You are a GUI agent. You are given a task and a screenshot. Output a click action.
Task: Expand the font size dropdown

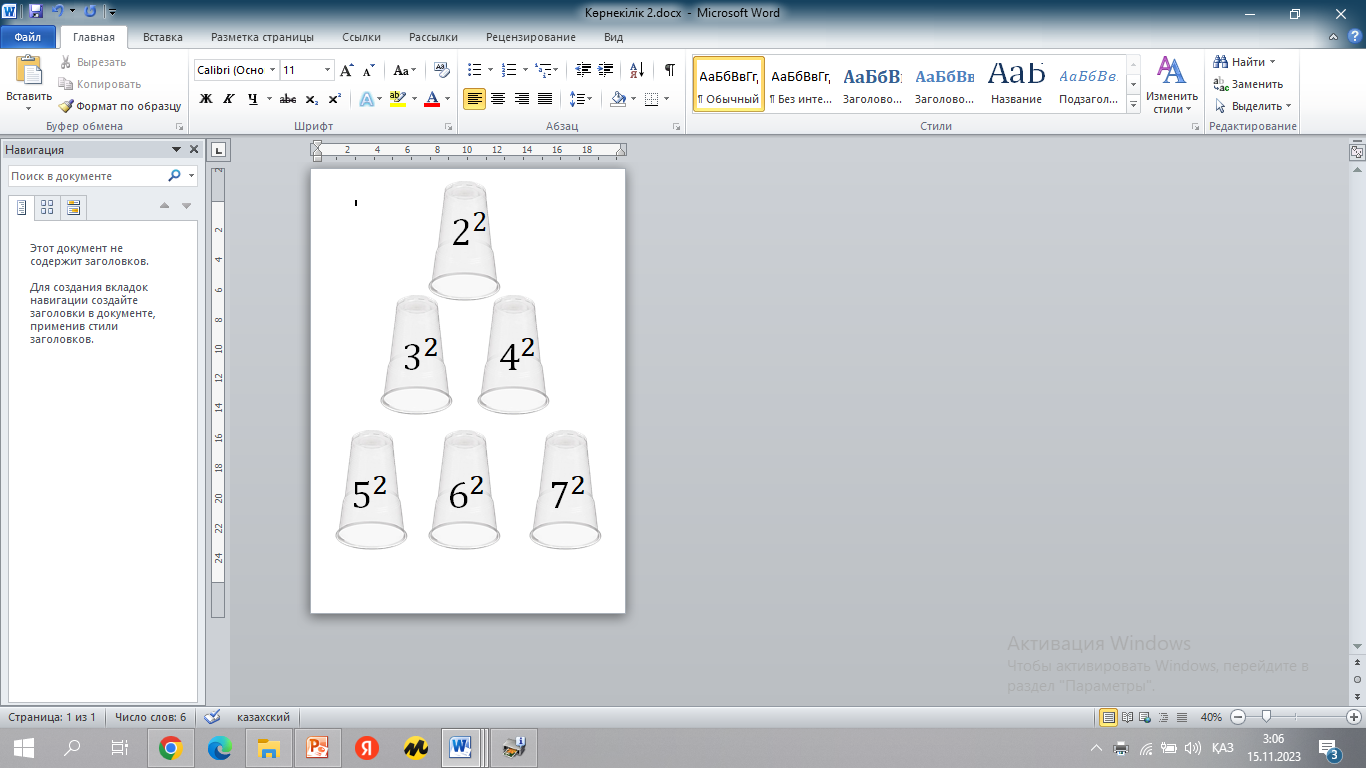click(x=327, y=70)
